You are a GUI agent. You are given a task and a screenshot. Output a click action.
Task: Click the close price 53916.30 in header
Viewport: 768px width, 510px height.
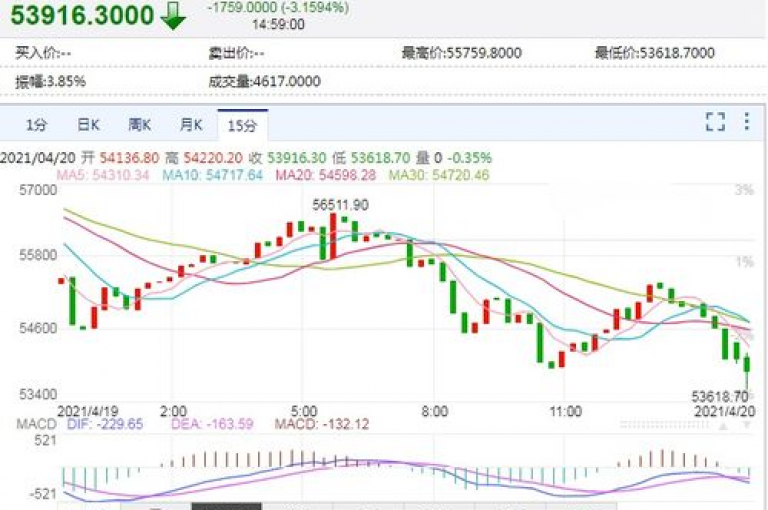click(x=297, y=158)
